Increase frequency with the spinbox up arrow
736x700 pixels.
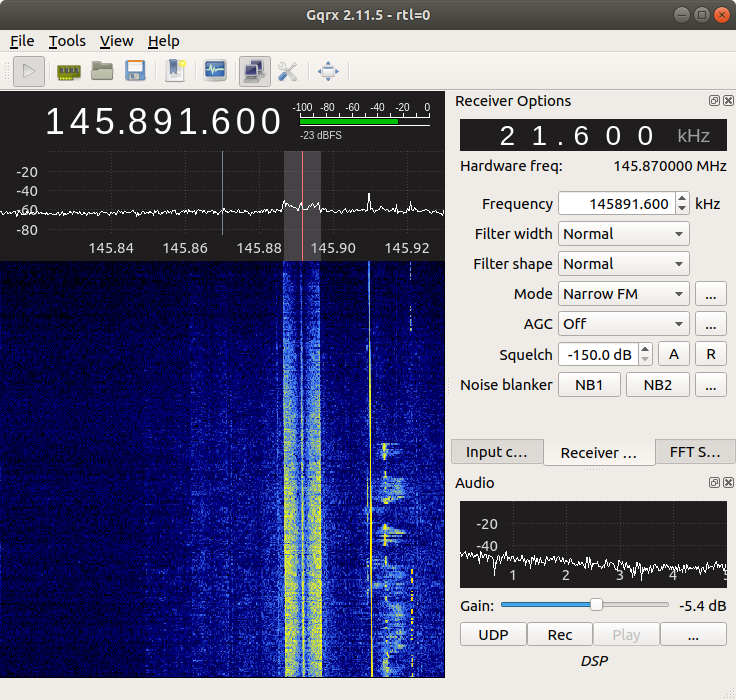pyautogui.click(x=682, y=199)
